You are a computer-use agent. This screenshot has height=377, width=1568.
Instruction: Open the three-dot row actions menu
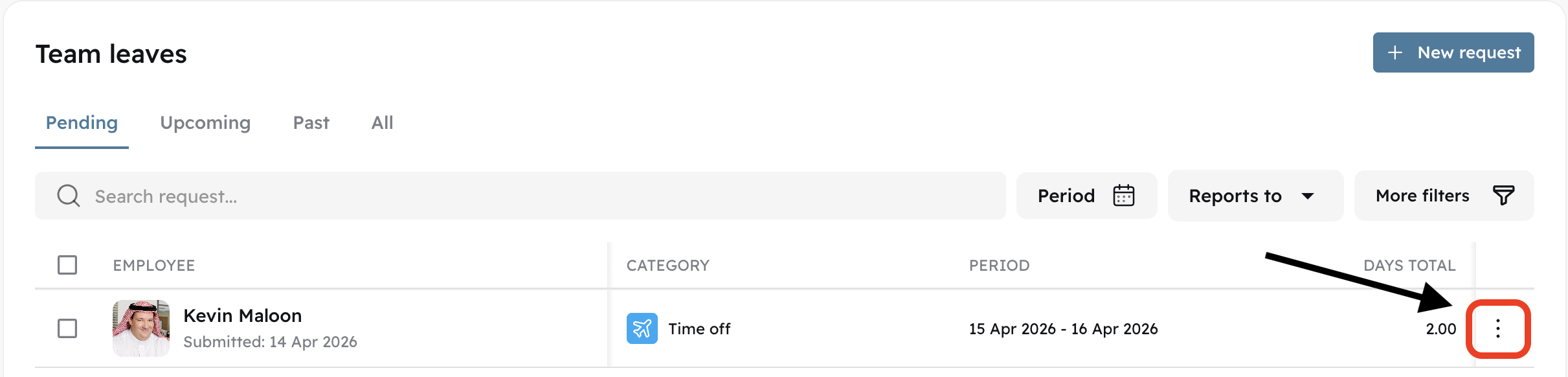(1497, 329)
